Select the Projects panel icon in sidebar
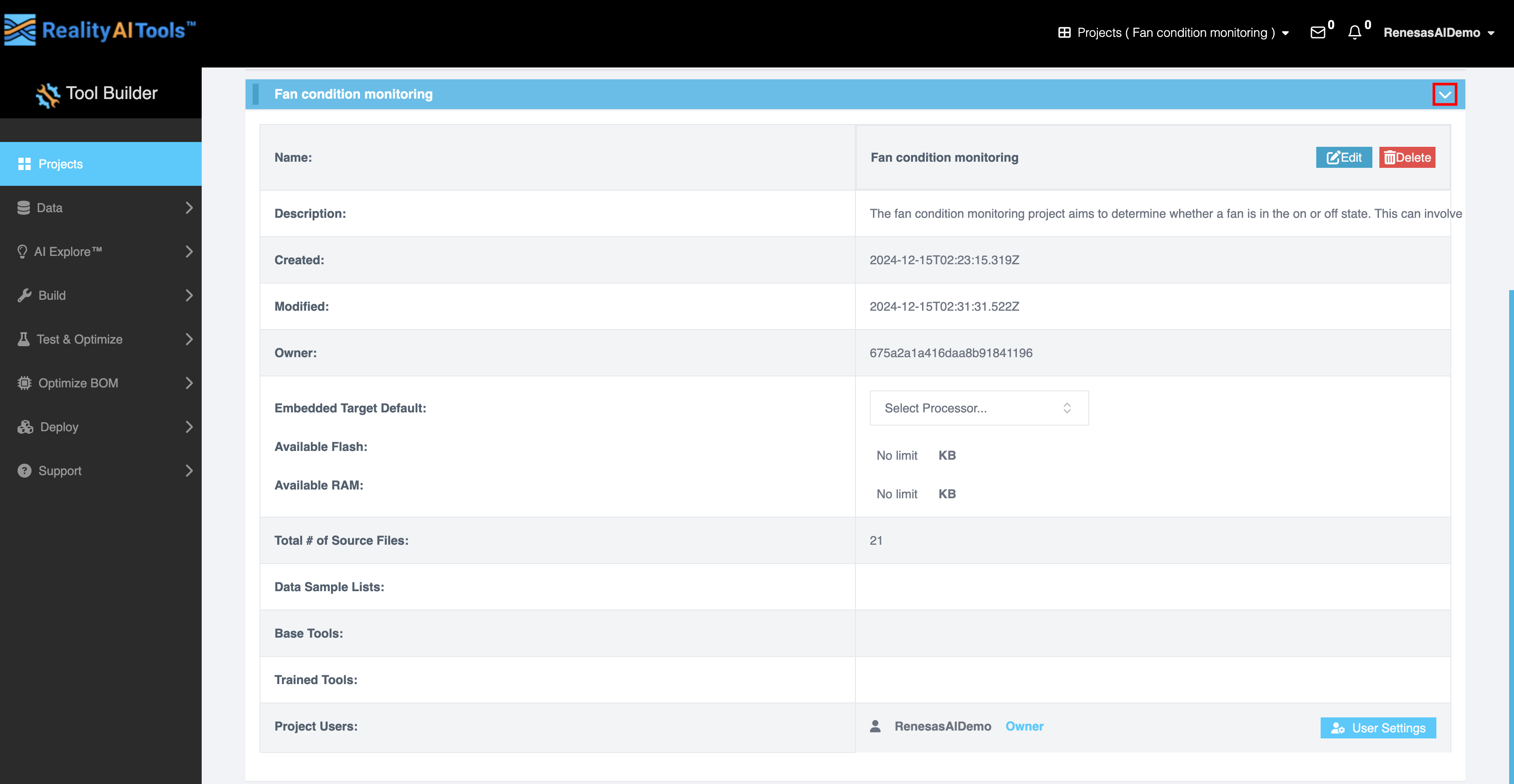The width and height of the screenshot is (1514, 784). click(x=25, y=164)
